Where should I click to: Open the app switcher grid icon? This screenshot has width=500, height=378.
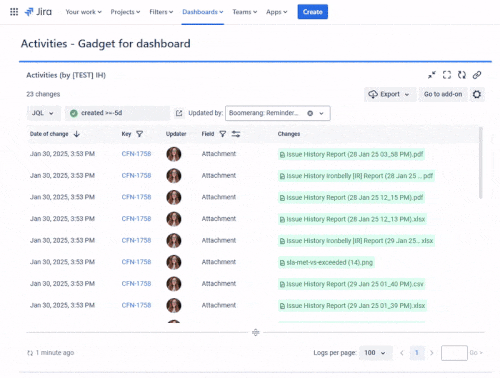coord(14,12)
